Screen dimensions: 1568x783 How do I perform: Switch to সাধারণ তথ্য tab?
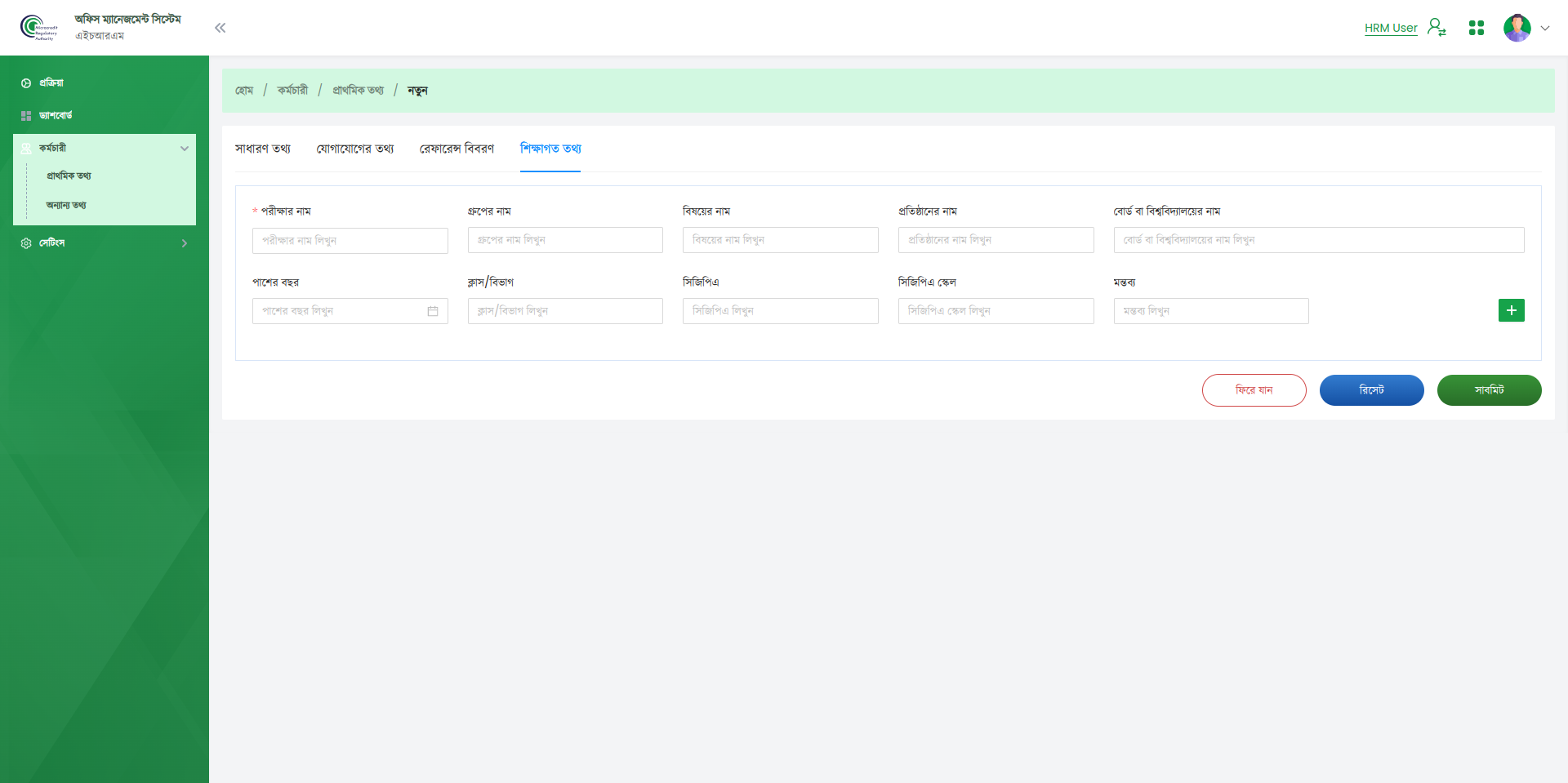tap(263, 149)
